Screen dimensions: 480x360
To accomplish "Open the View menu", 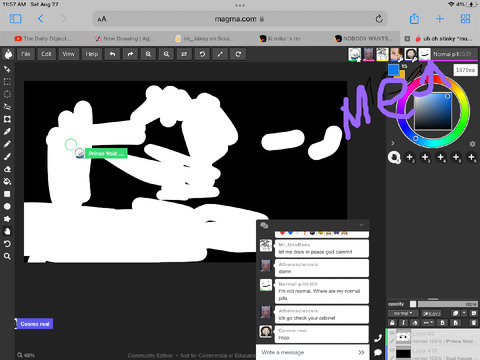I will 68,54.
